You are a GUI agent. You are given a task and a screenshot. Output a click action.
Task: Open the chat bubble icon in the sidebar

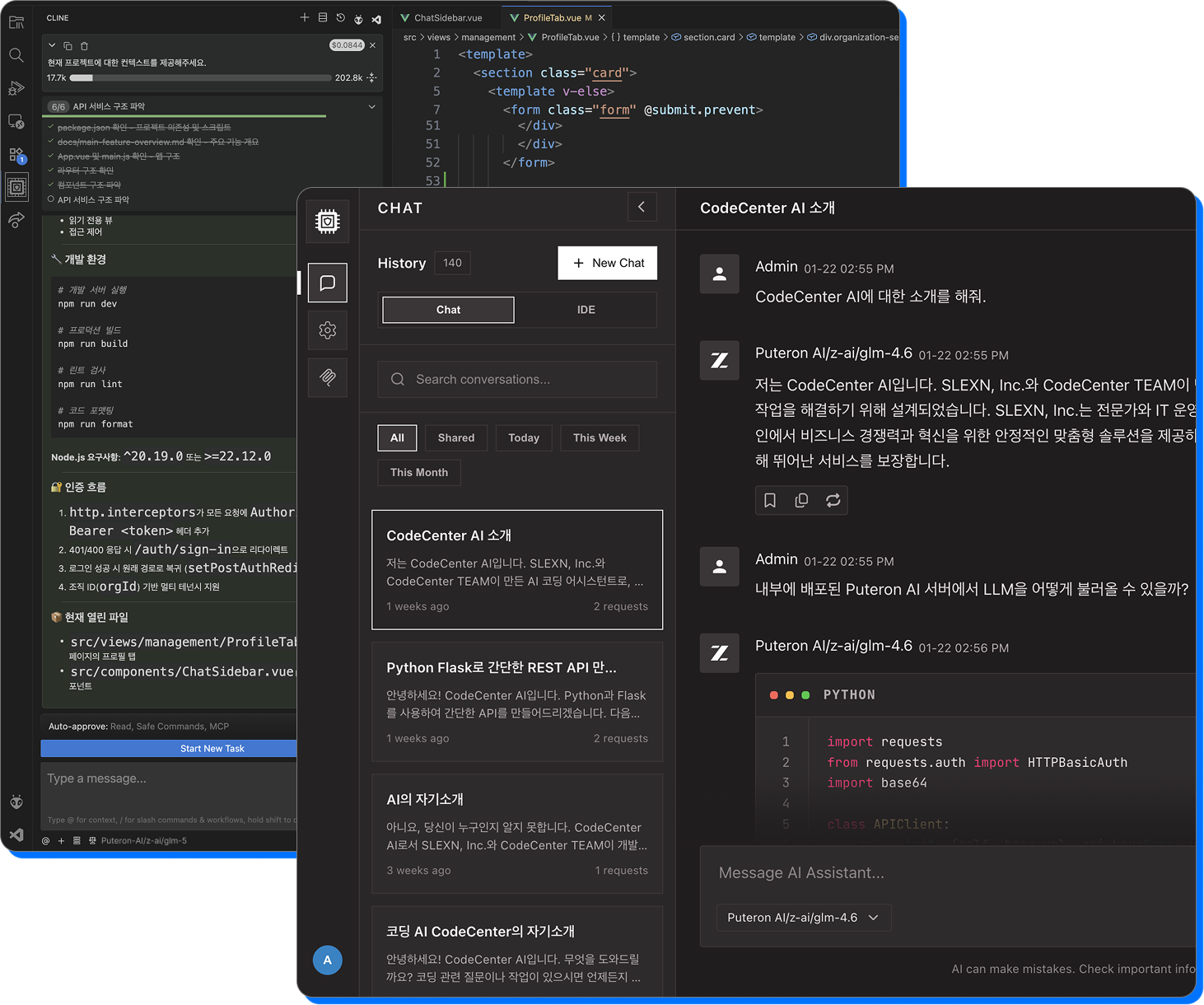[328, 283]
